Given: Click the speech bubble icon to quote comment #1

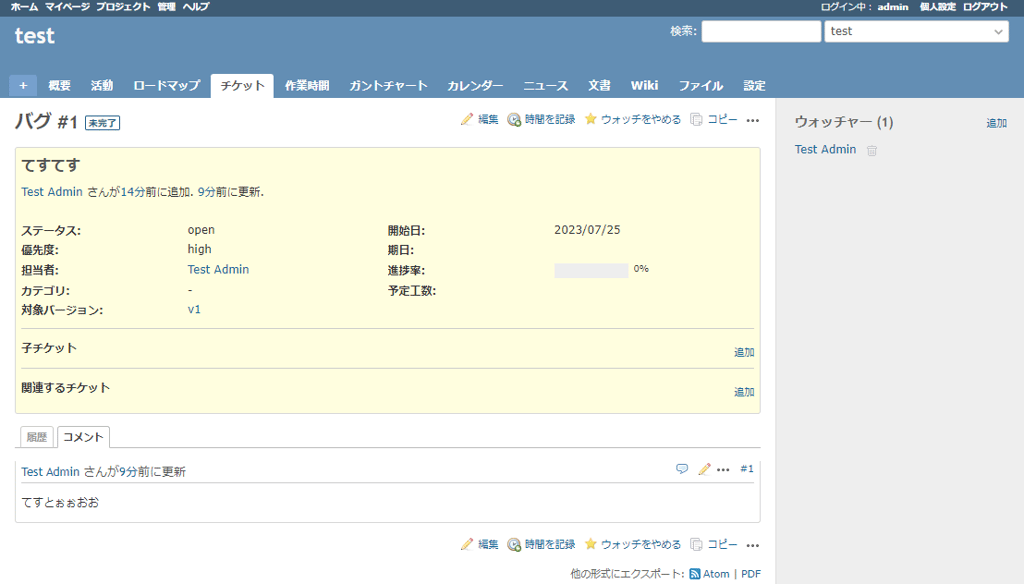Looking at the screenshot, I should pos(682,468).
